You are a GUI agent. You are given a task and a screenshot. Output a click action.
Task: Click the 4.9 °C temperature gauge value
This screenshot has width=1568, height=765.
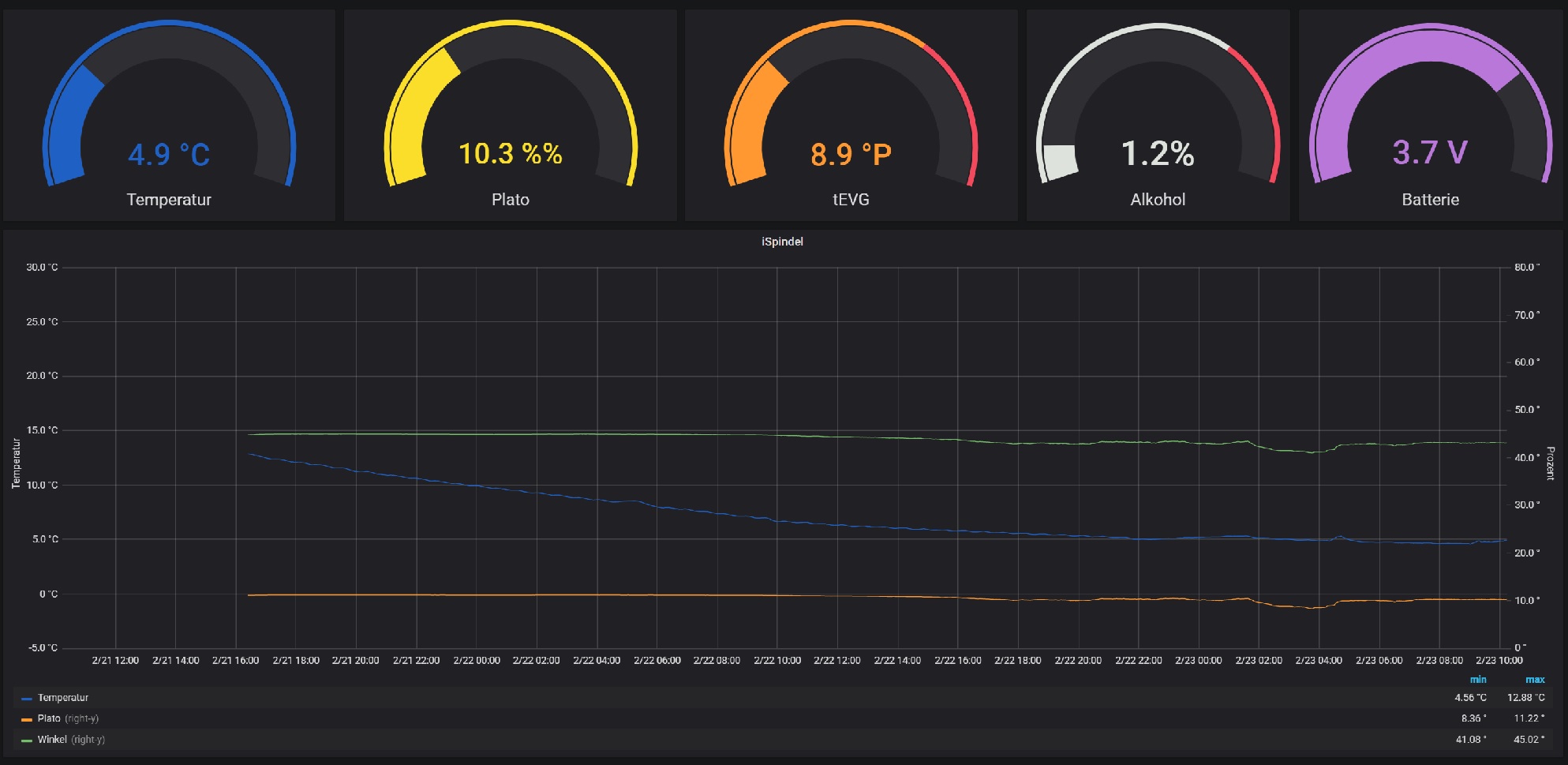[169, 155]
